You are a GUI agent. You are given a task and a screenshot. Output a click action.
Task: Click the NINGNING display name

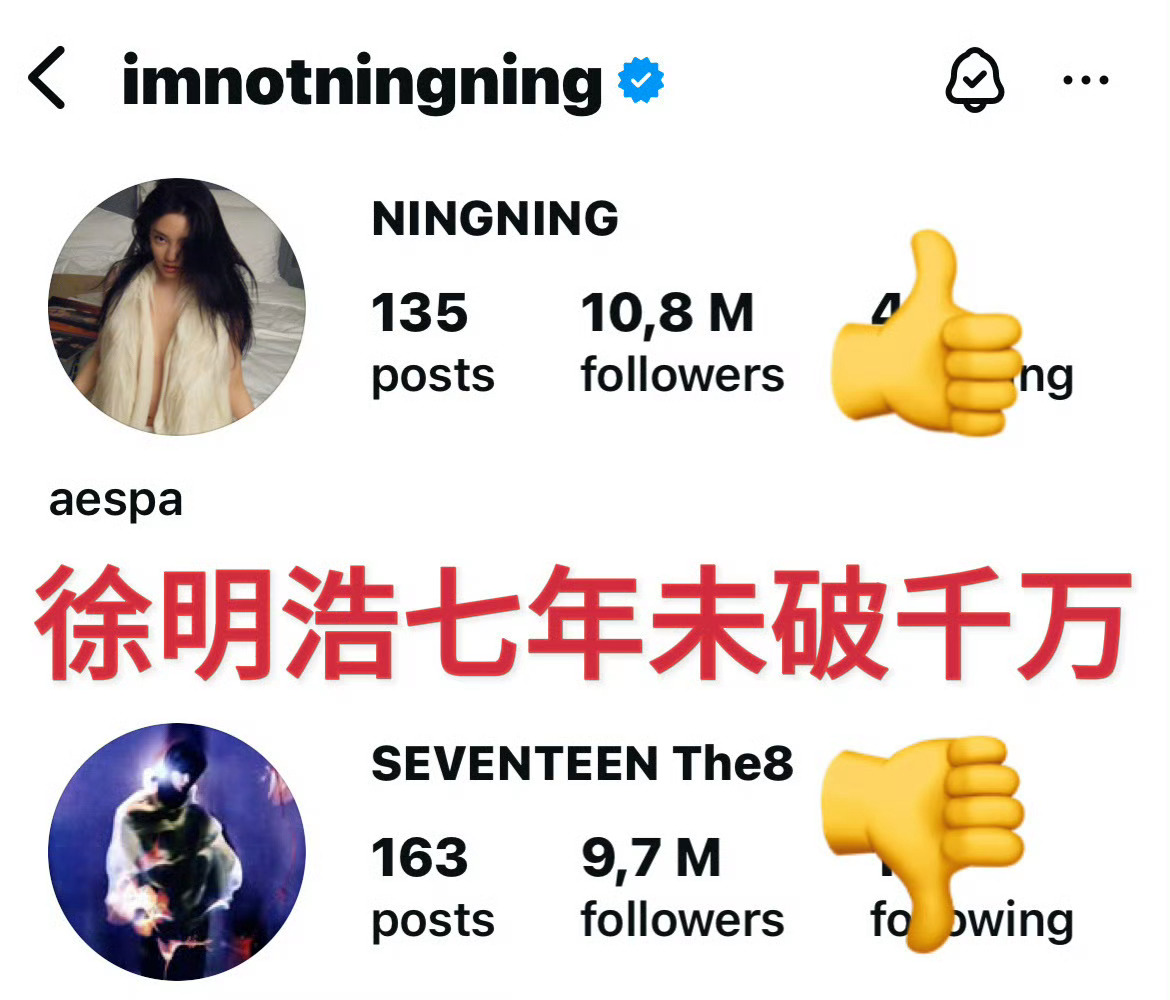[495, 219]
